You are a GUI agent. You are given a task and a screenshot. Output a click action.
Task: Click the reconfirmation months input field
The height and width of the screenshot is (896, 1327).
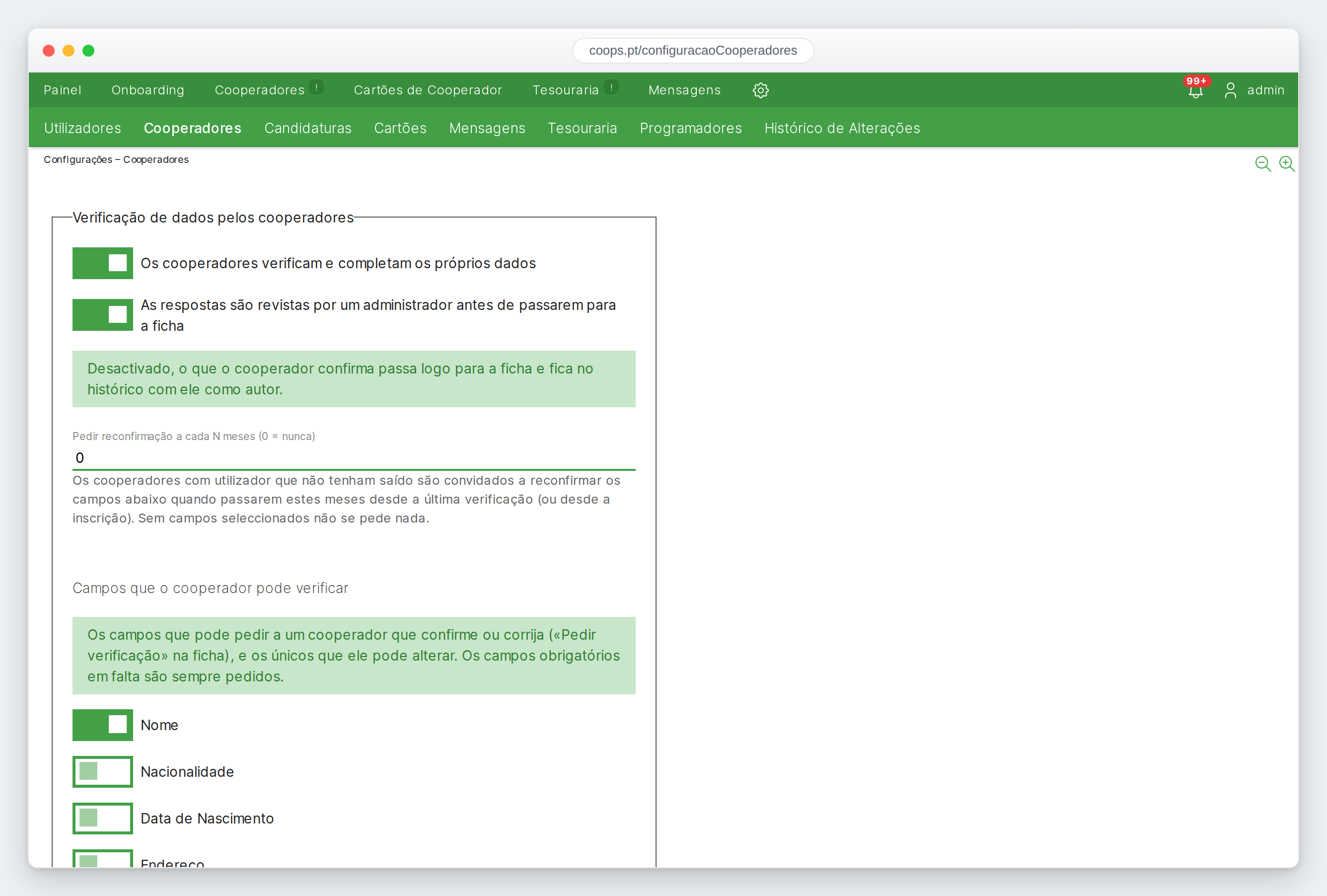(x=354, y=458)
